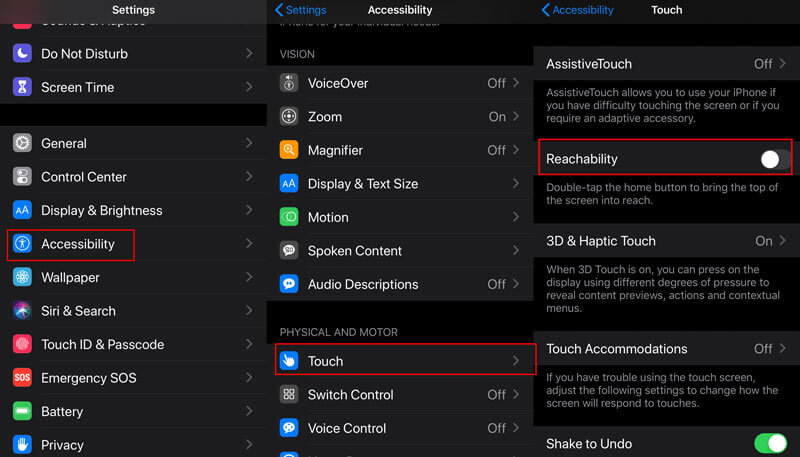Screen dimensions: 800x457
Task: Select the Wallpaper settings entry
Action: (133, 277)
